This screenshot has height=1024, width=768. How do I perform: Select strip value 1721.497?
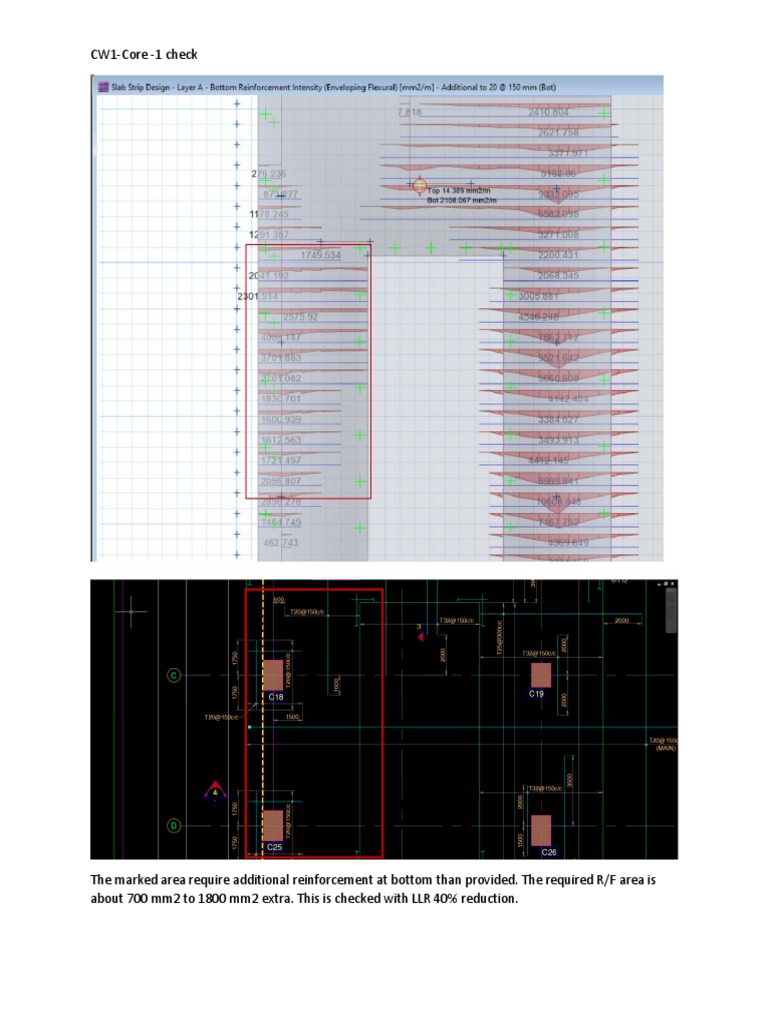click(x=281, y=460)
